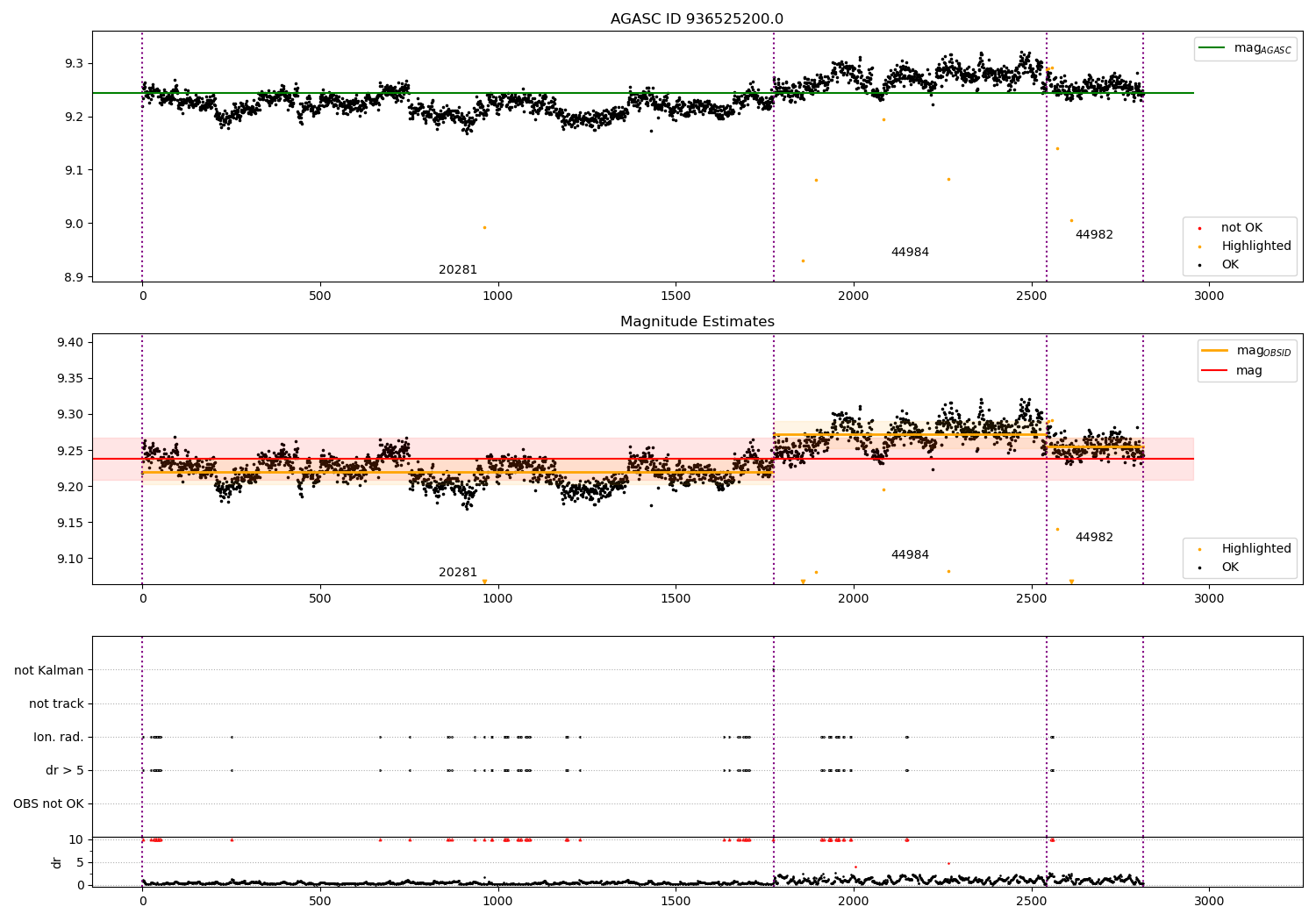Select 'Highlighted' legend entry in Magnitude Estimates plot
This screenshot has width=1316, height=921.
coord(1255,549)
